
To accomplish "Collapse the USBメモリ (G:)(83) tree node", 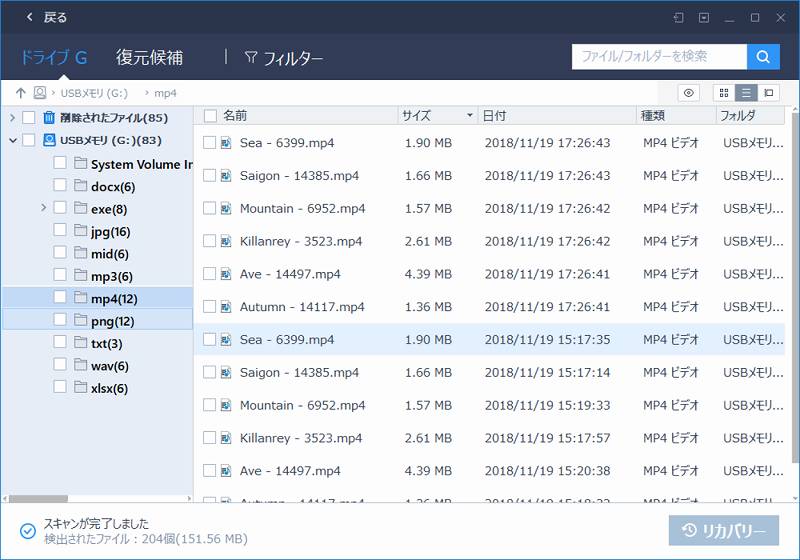I will [x=12, y=140].
